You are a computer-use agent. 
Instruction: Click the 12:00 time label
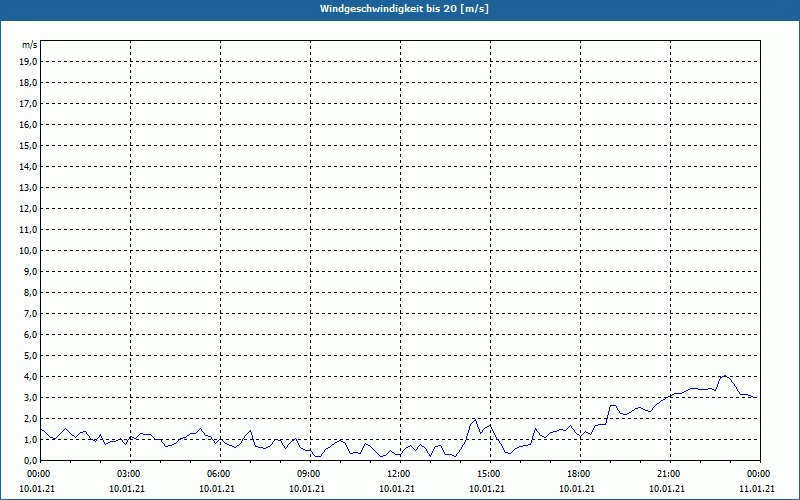click(x=399, y=474)
